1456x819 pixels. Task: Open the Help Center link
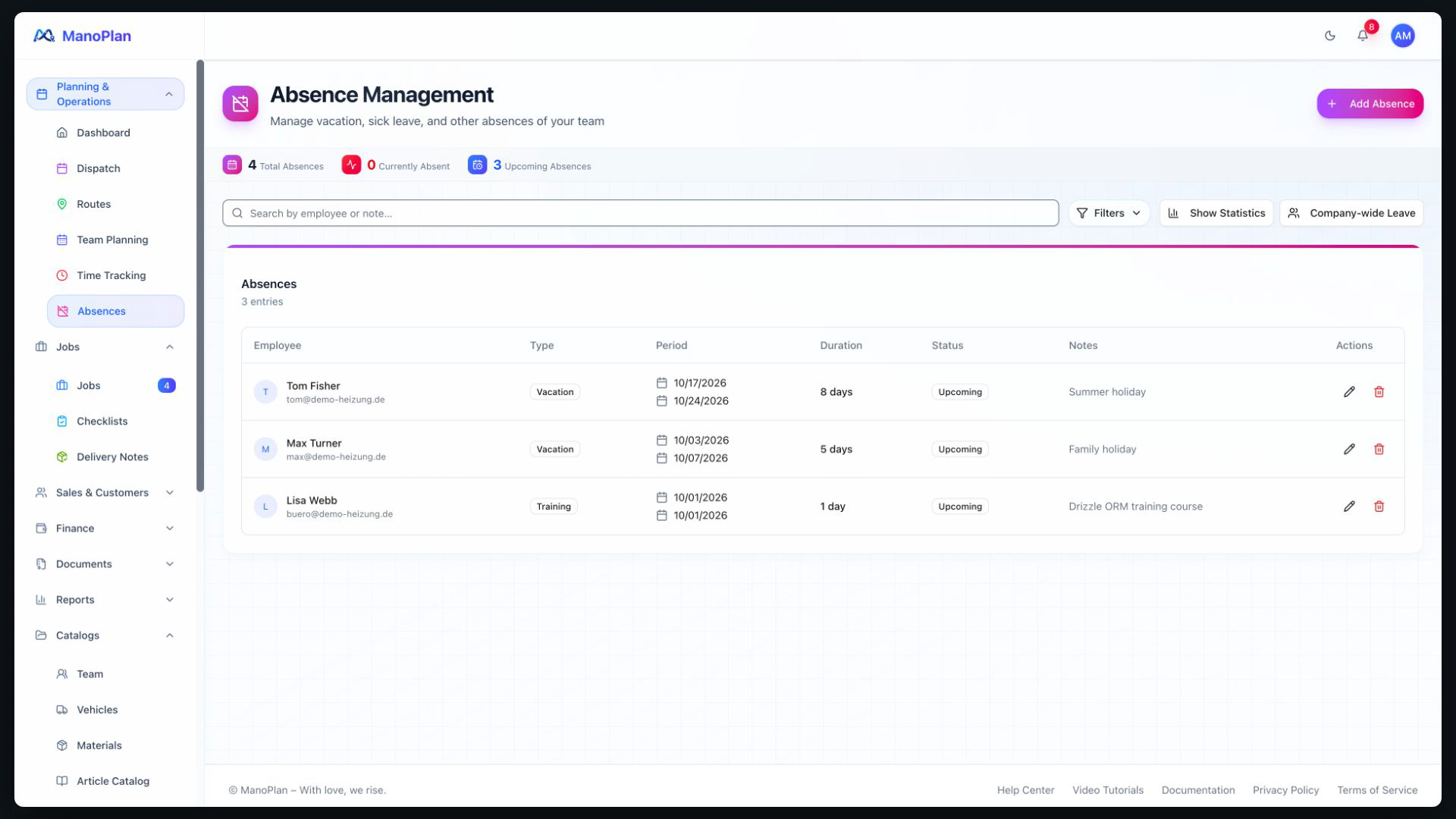tap(1025, 790)
